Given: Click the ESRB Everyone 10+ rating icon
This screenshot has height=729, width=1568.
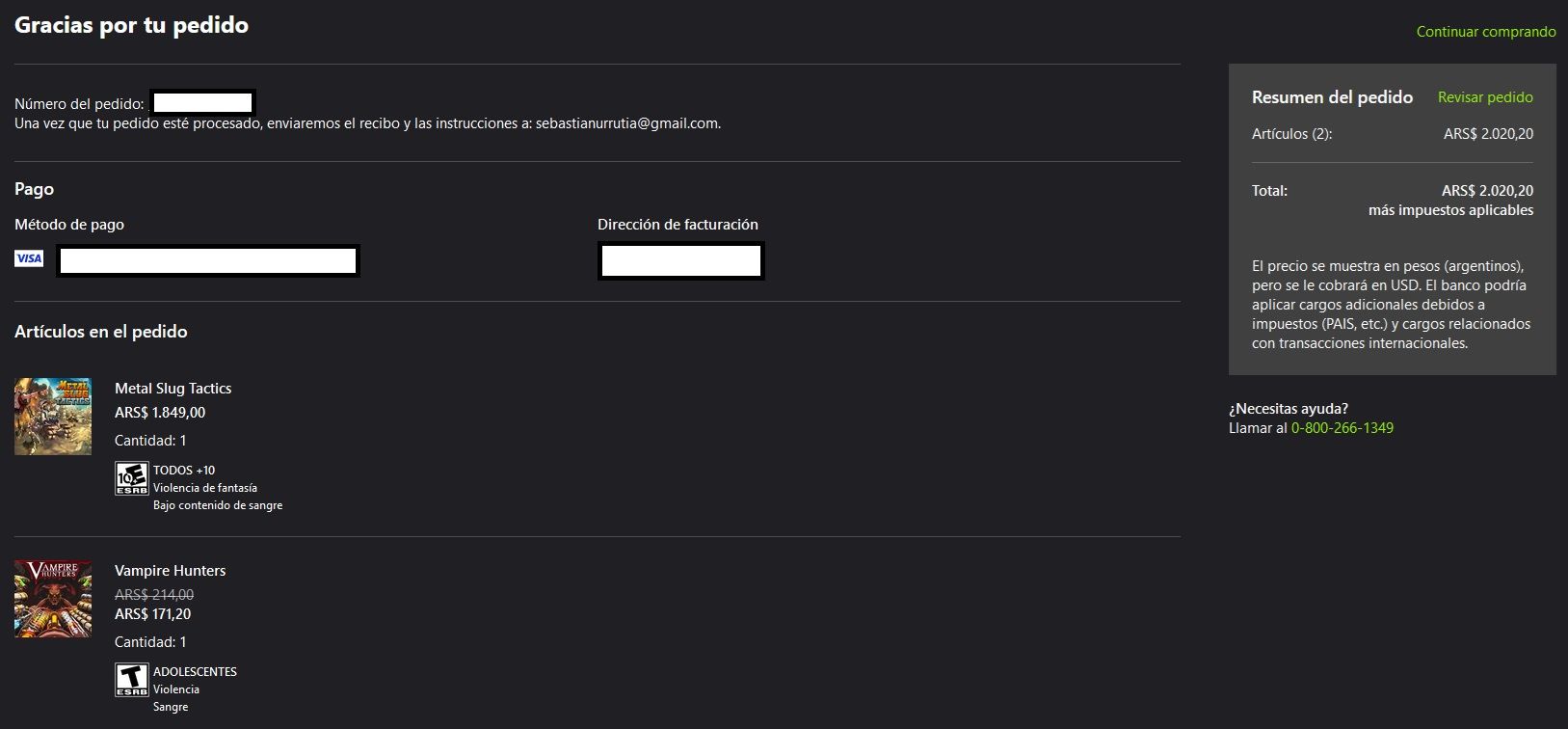Looking at the screenshot, I should click(x=131, y=479).
